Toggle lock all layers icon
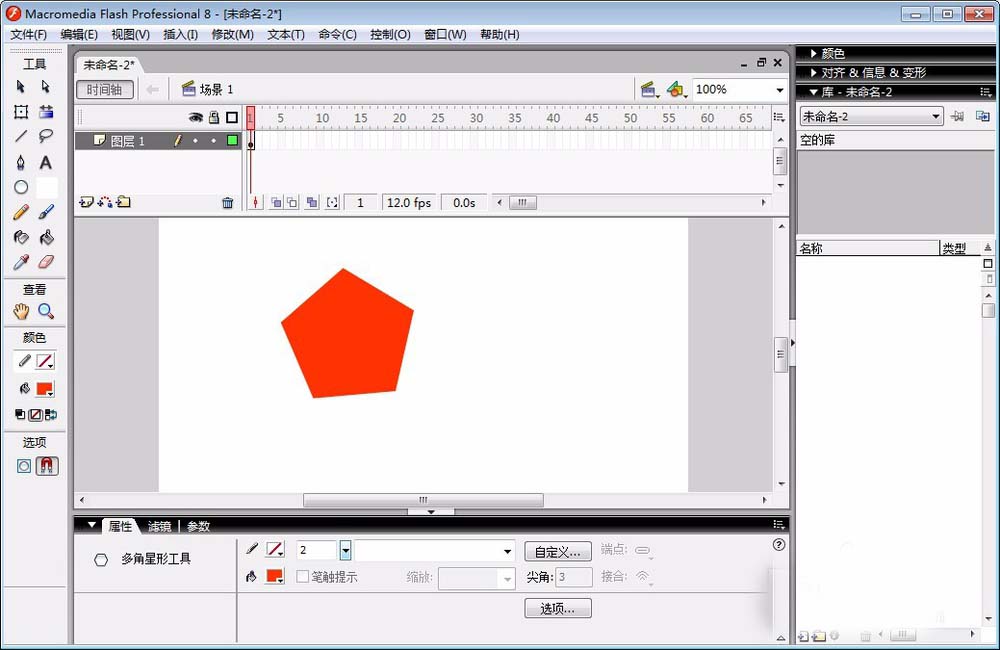The height and width of the screenshot is (650, 1000). (214, 117)
